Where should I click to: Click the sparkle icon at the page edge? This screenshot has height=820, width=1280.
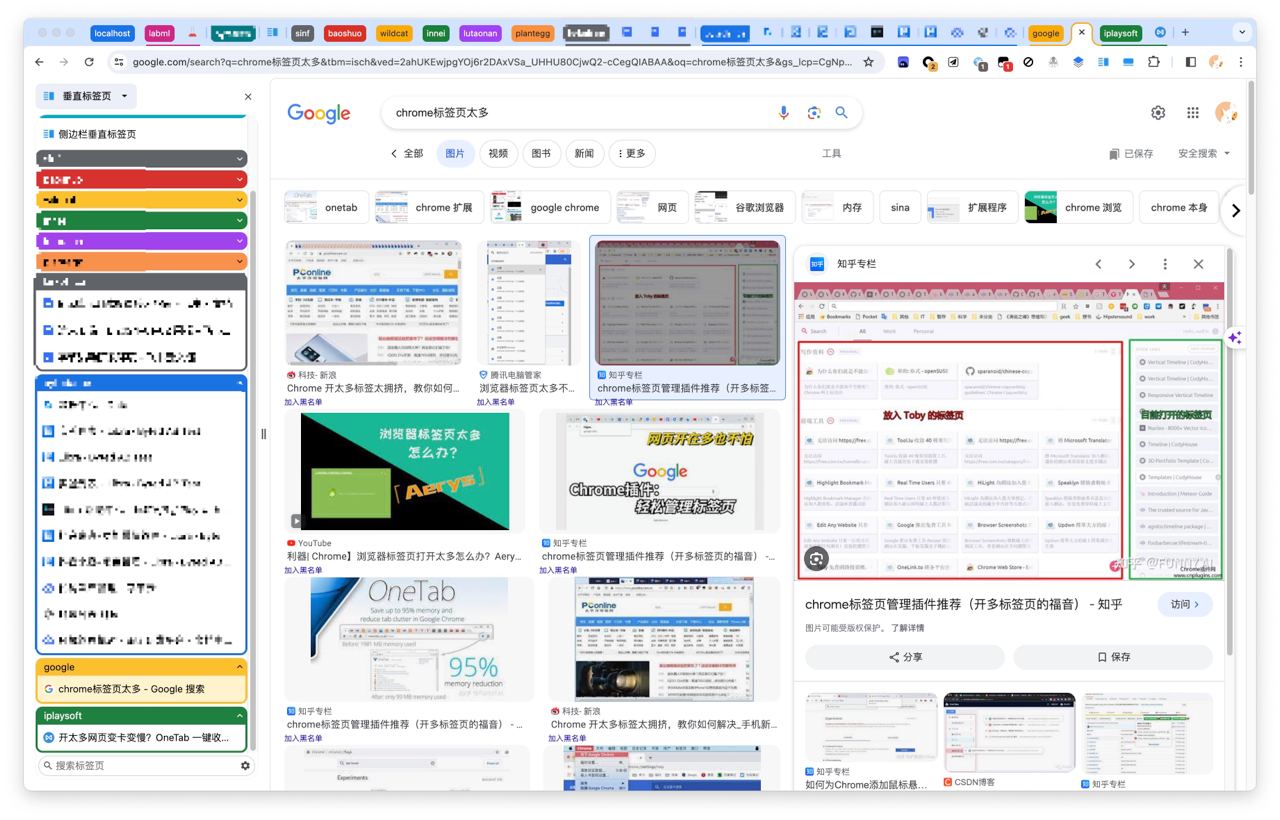click(1235, 338)
